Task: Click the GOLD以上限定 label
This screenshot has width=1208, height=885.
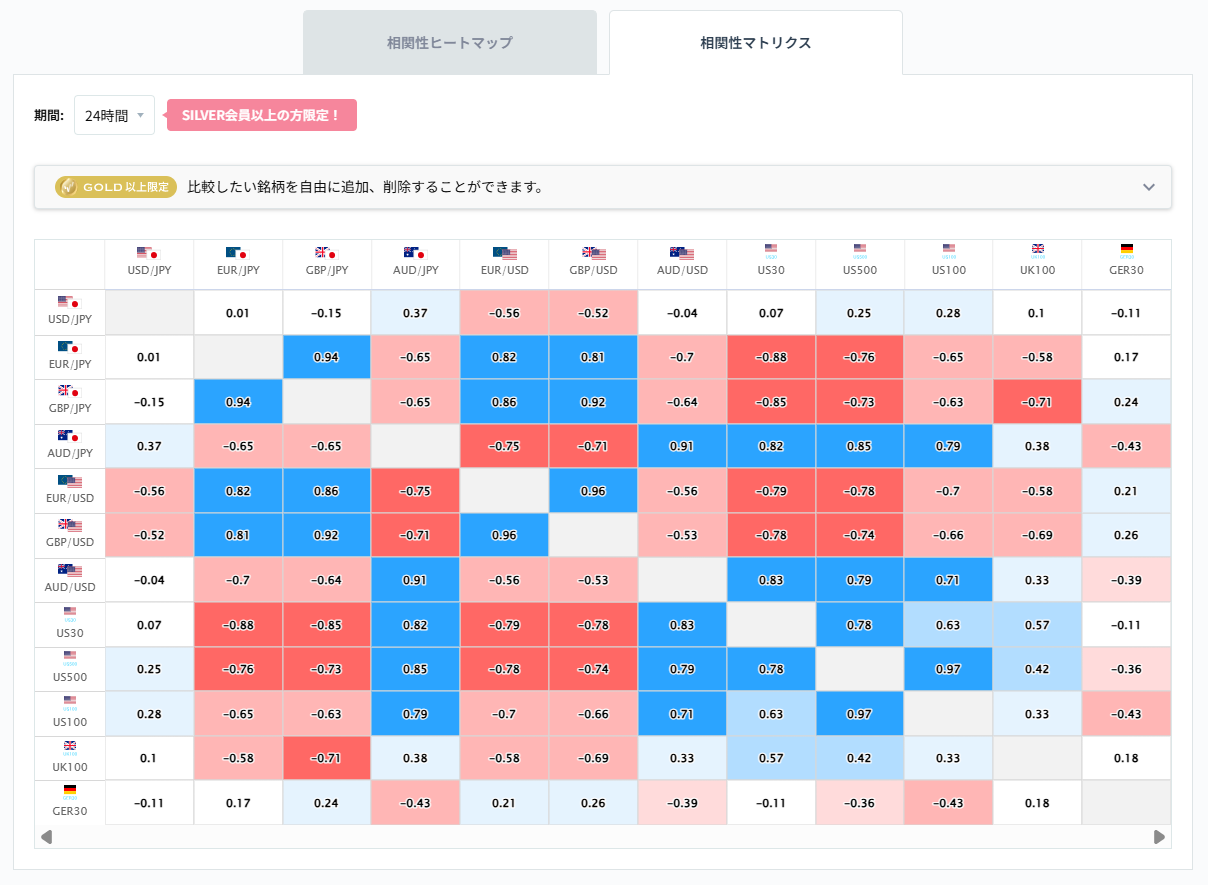Action: 116,187
